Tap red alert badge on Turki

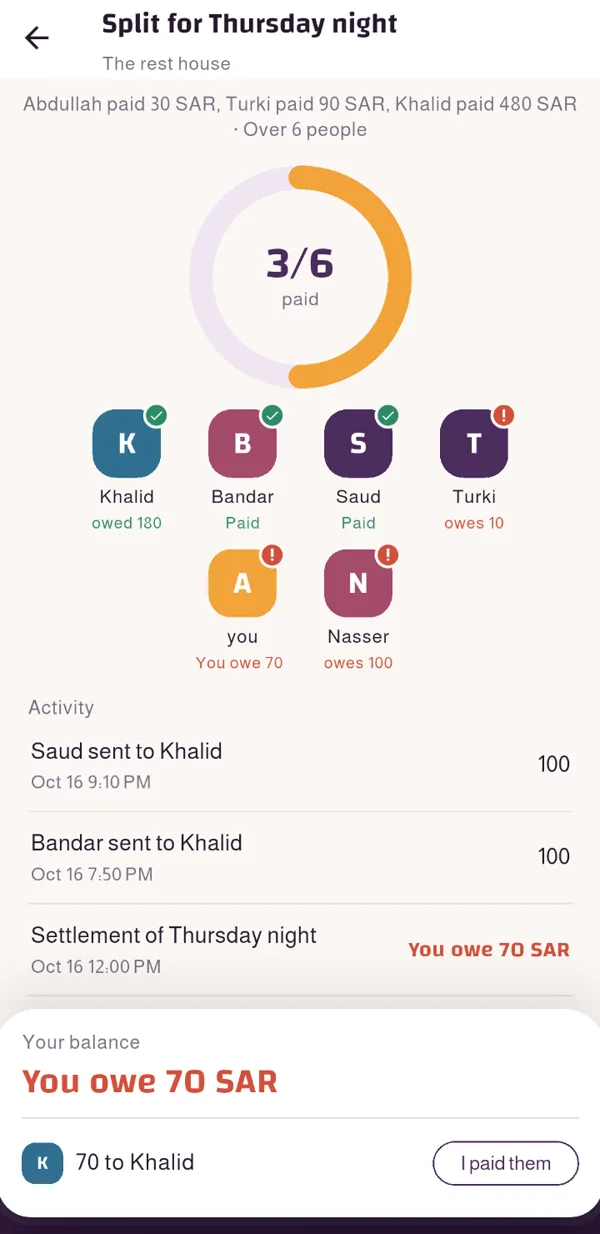504,415
